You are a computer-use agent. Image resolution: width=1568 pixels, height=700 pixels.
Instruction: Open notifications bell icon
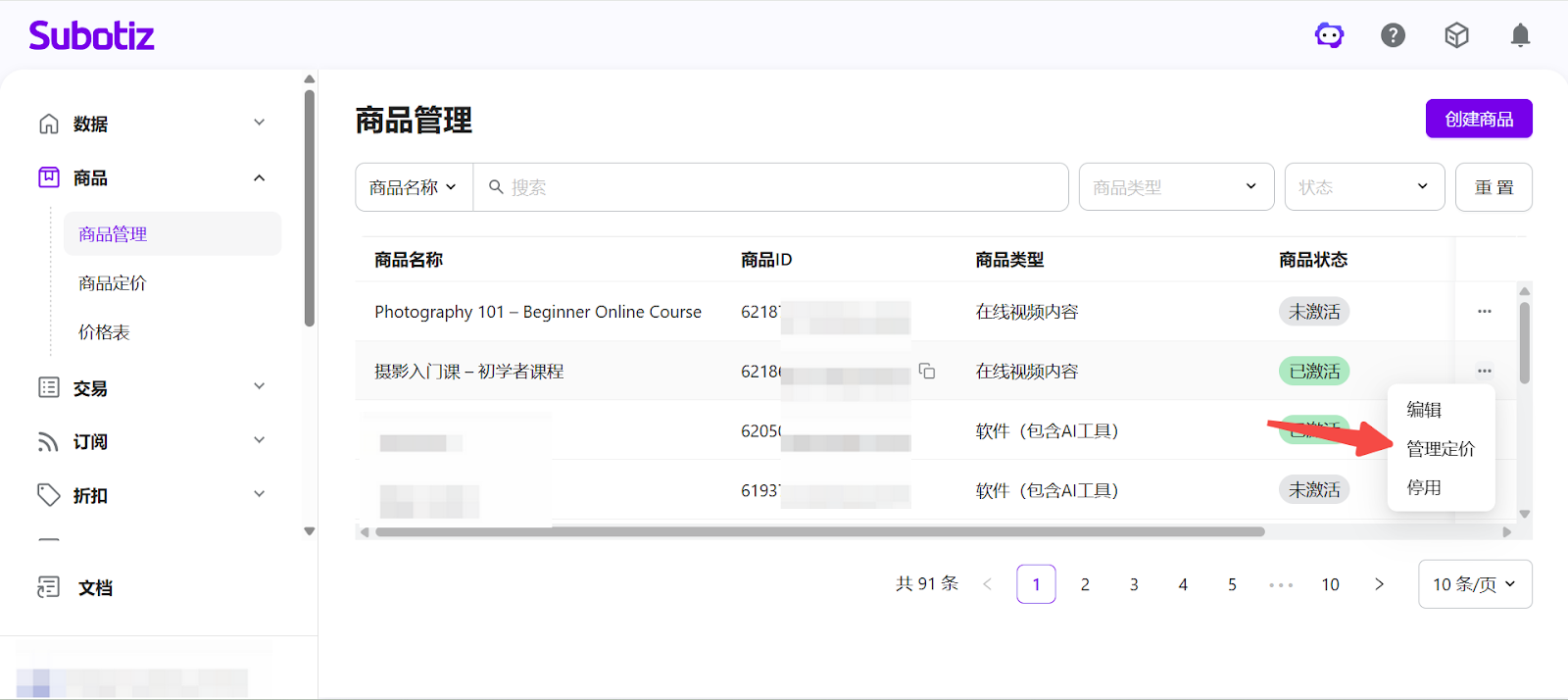point(1520,36)
